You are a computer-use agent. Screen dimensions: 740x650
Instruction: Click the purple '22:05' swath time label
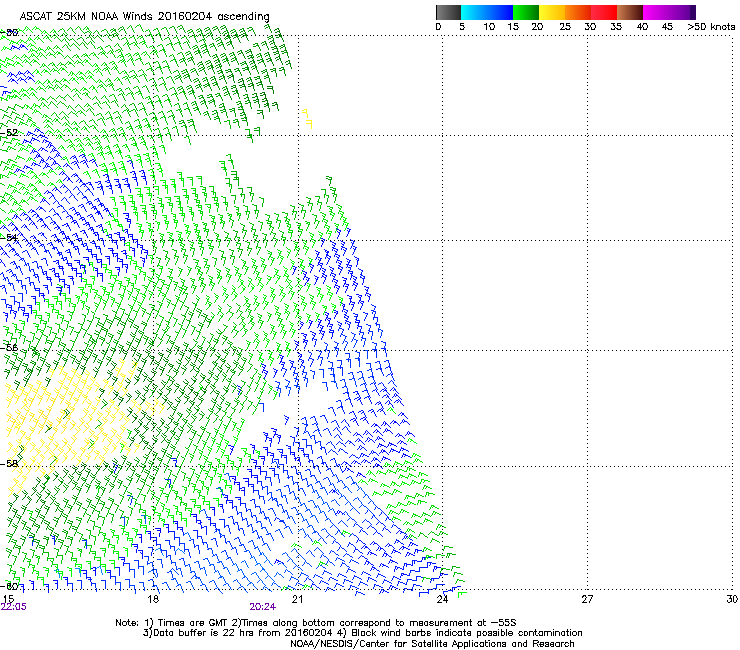[14, 607]
